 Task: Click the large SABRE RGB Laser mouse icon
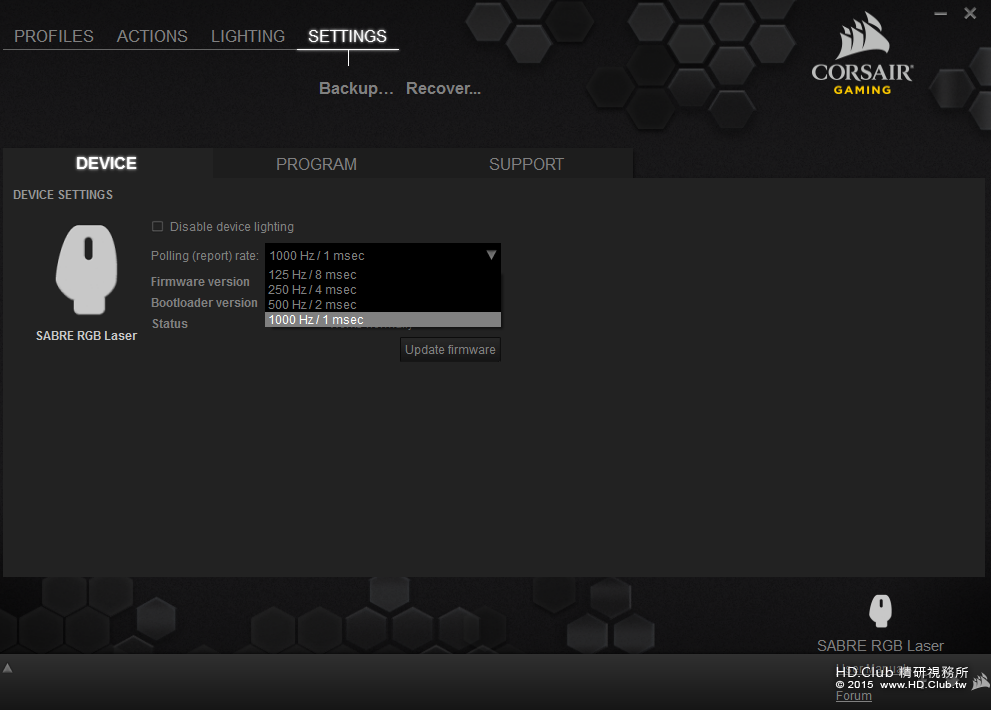[x=87, y=269]
